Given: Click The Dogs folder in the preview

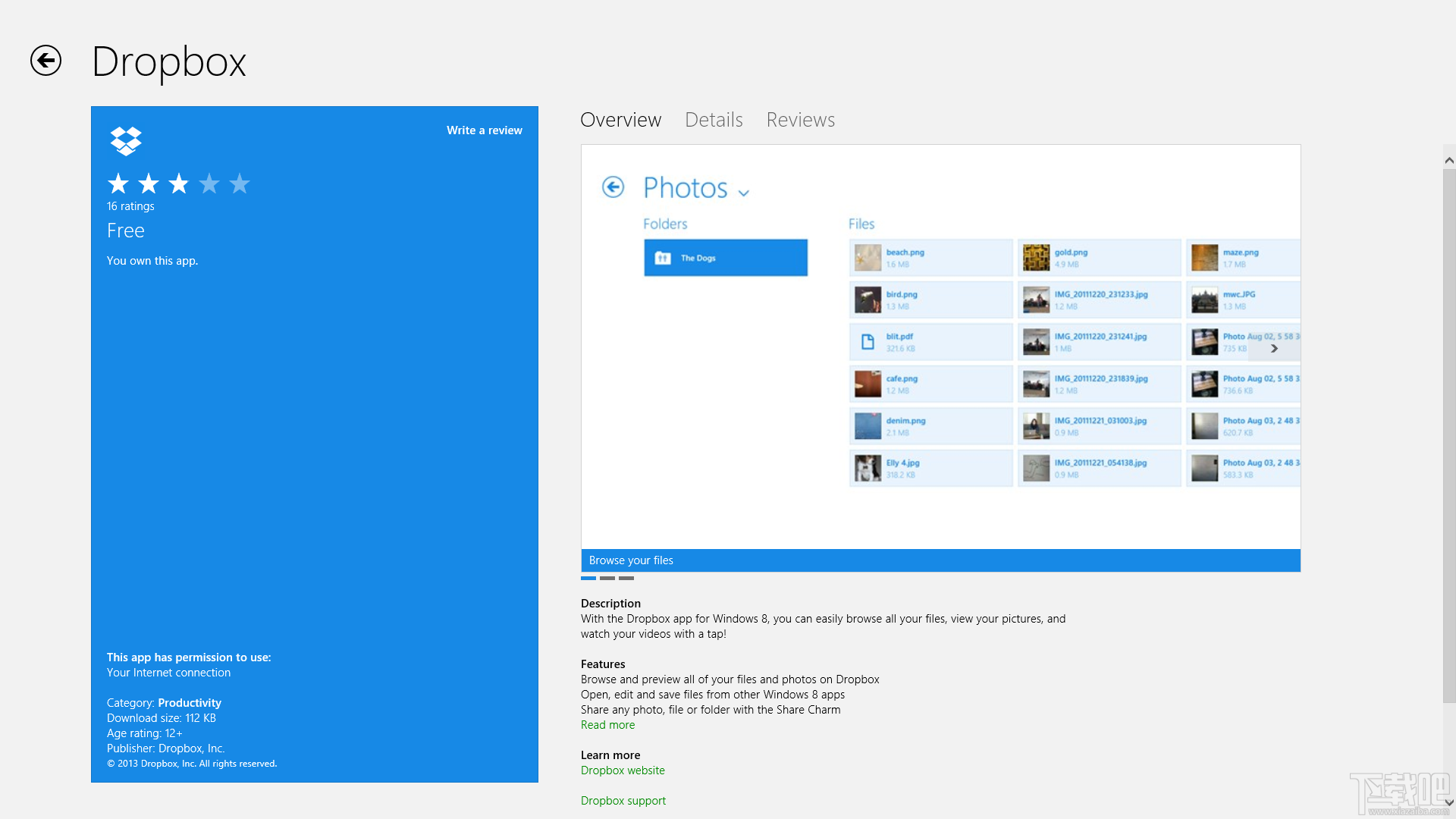Looking at the screenshot, I should click(x=725, y=257).
